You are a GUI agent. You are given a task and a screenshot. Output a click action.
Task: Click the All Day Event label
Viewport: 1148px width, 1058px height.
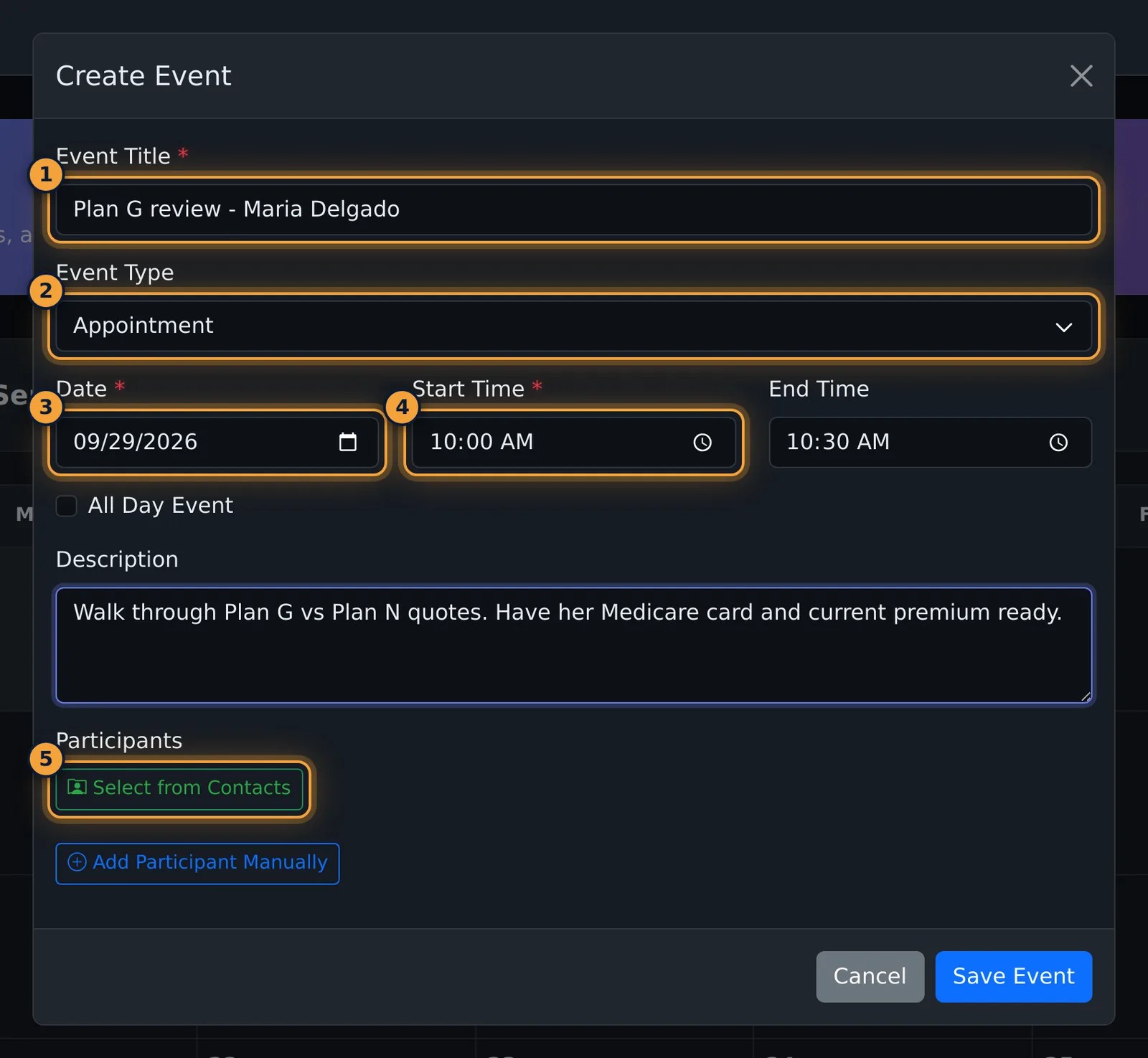pyautogui.click(x=161, y=506)
